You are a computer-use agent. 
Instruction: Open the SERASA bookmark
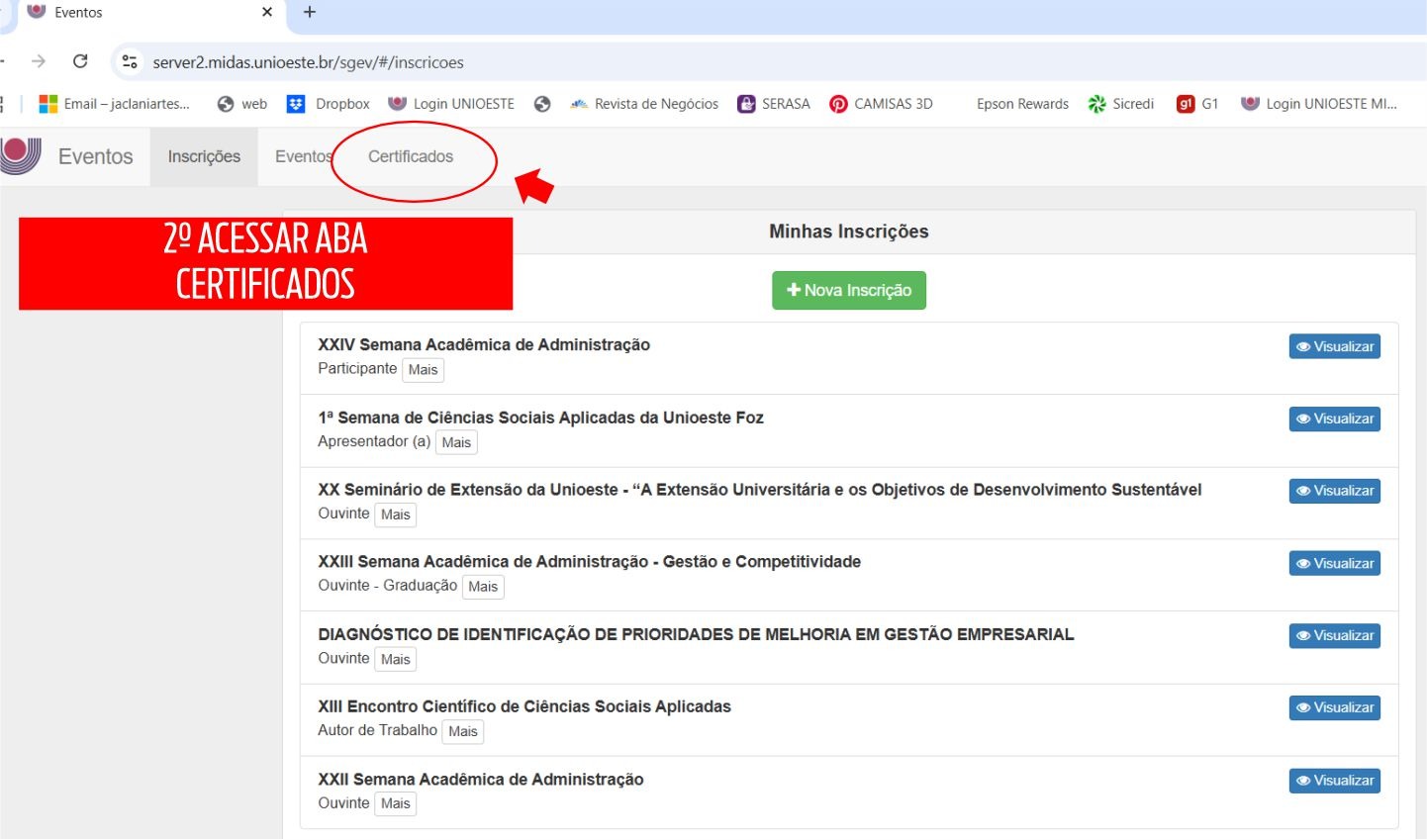tap(774, 104)
